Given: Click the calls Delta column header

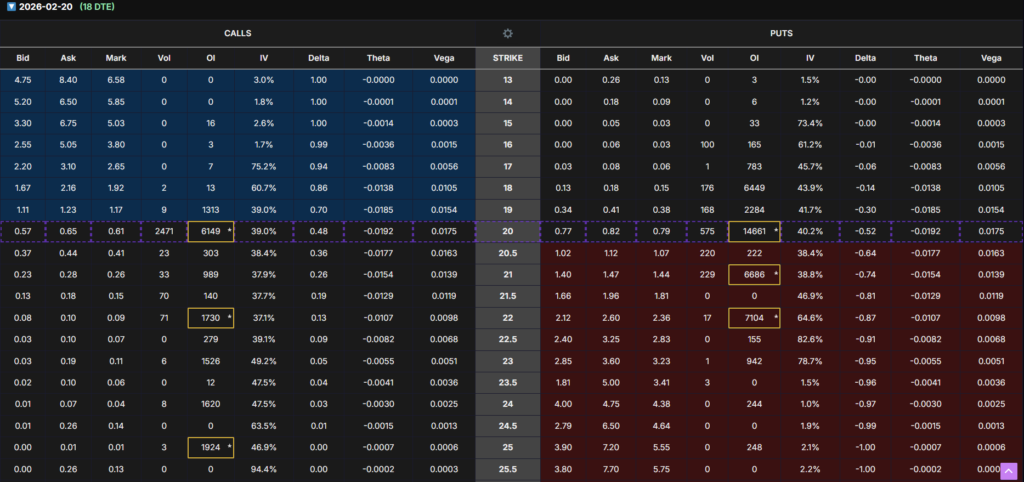Looking at the screenshot, I should [319, 58].
